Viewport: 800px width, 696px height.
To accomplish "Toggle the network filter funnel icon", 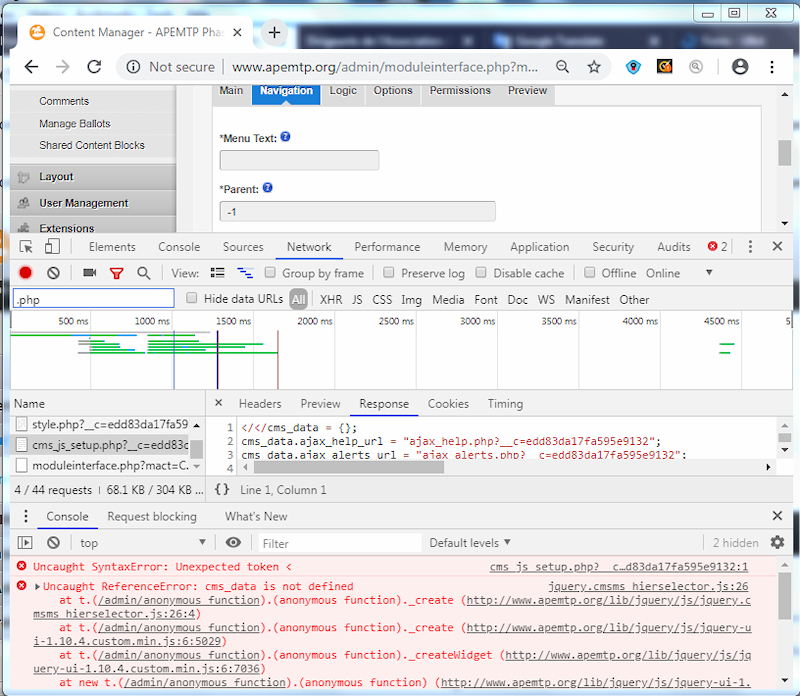I will tap(117, 273).
